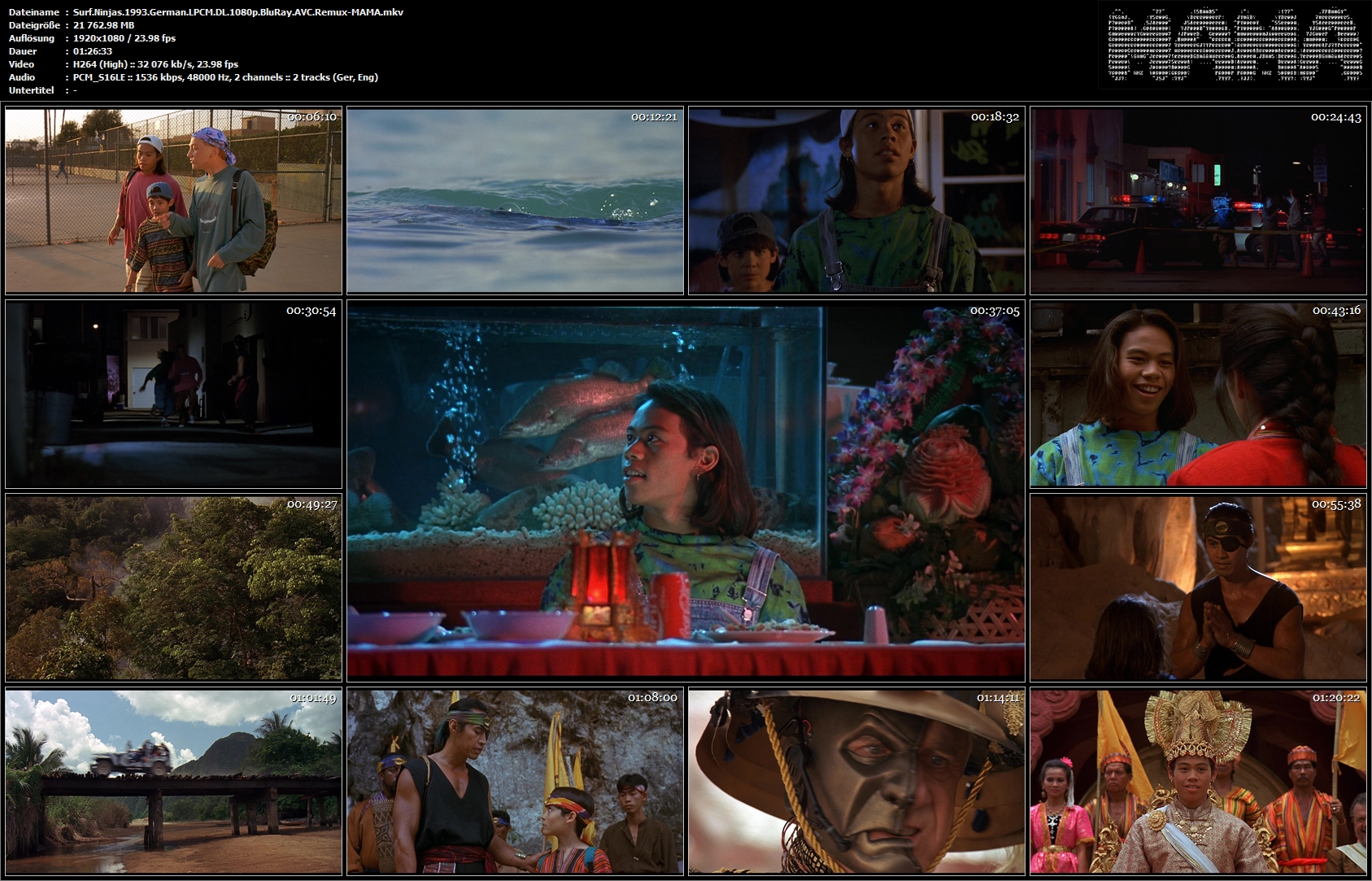Click the Video label
The width and height of the screenshot is (1372, 881).
point(22,64)
